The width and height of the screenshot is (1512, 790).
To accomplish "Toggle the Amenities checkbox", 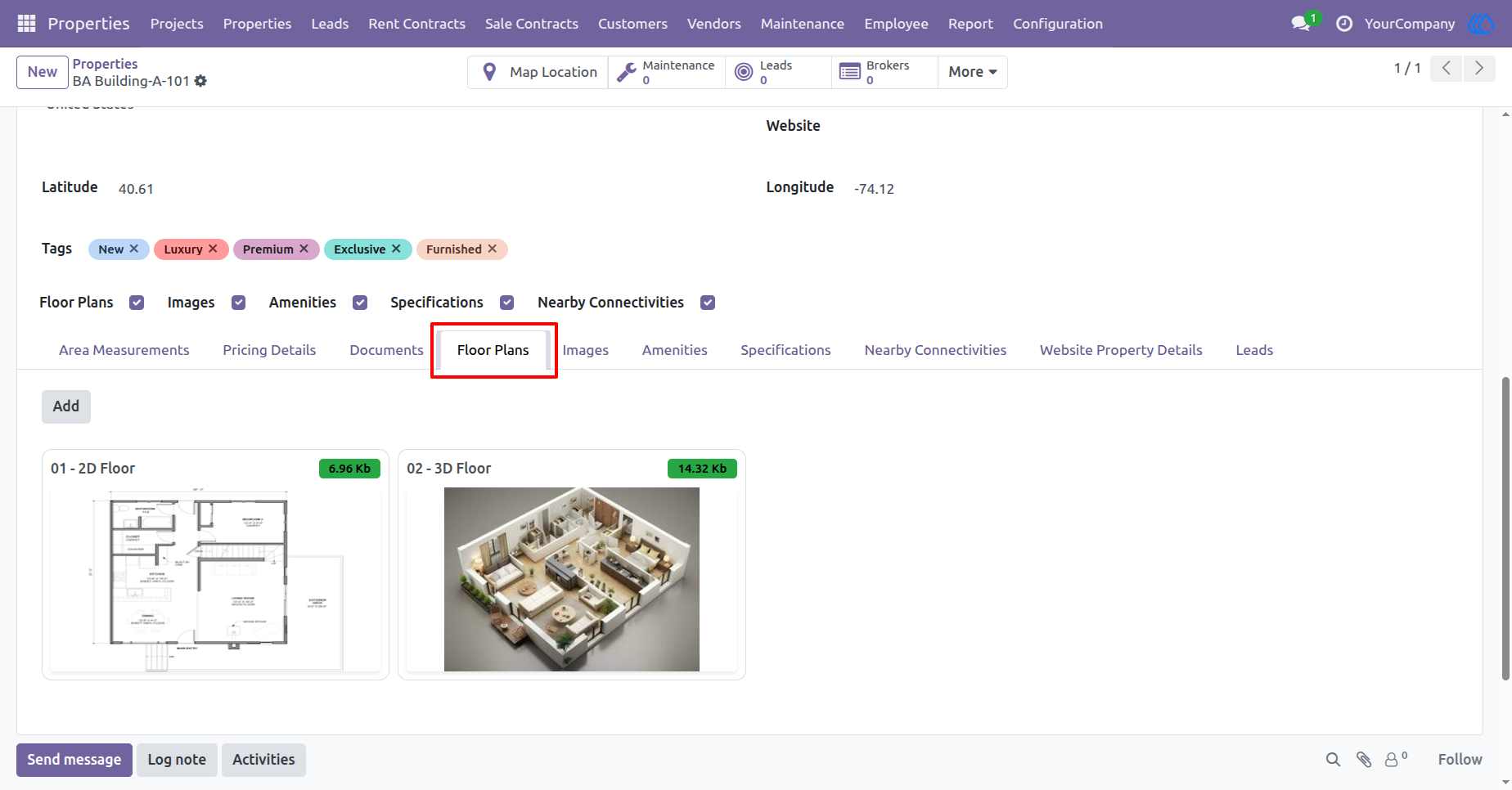I will pos(360,303).
